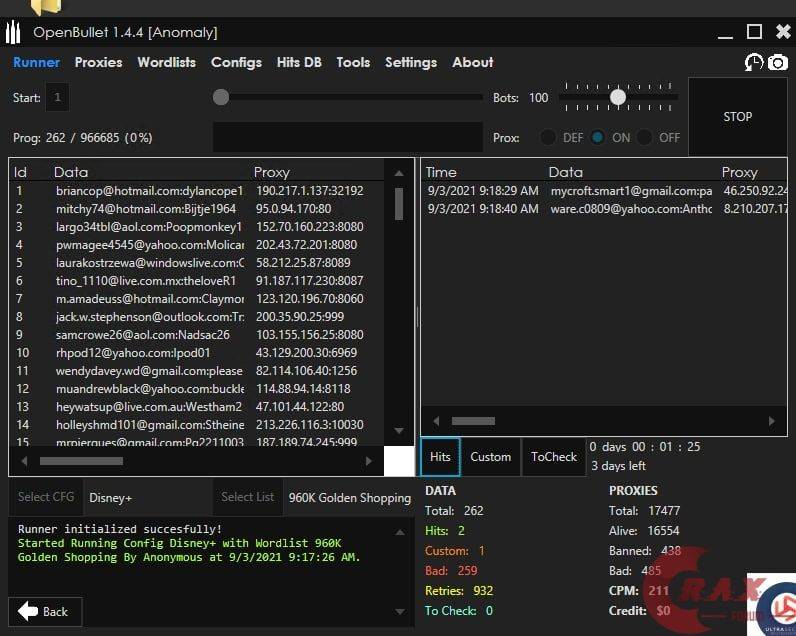Click proxy 43.129.200.30:6969 cell
Viewport: 796px width, 636px height.
pos(306,353)
